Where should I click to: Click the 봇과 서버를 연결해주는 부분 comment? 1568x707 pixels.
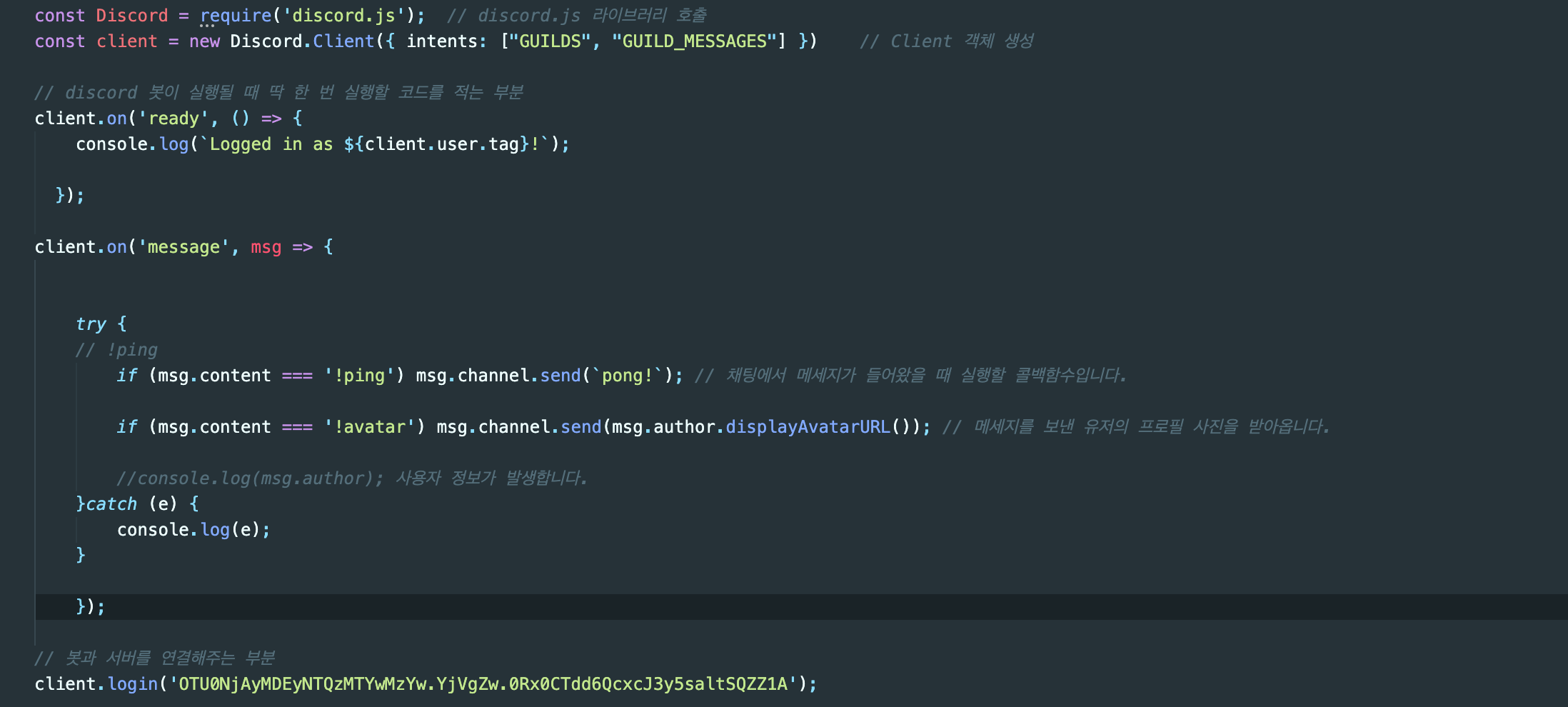(155, 658)
